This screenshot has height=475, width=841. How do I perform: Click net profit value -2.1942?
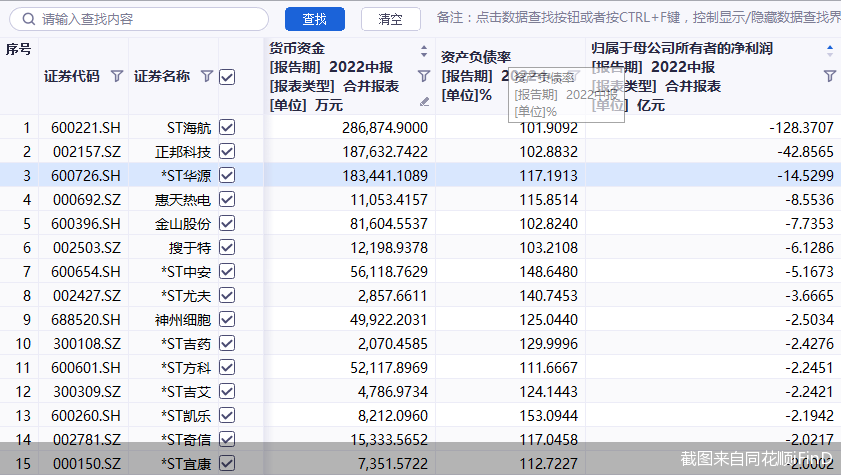click(809, 415)
